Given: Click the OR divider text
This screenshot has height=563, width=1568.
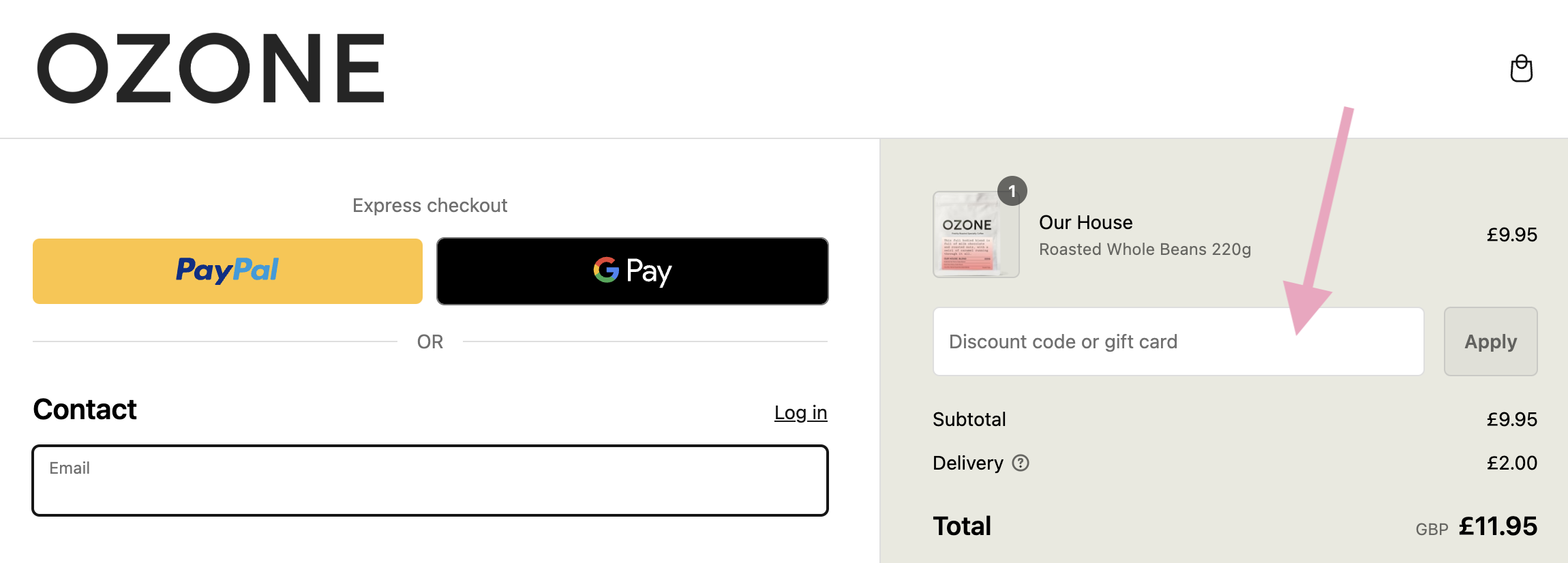Looking at the screenshot, I should (x=430, y=341).
